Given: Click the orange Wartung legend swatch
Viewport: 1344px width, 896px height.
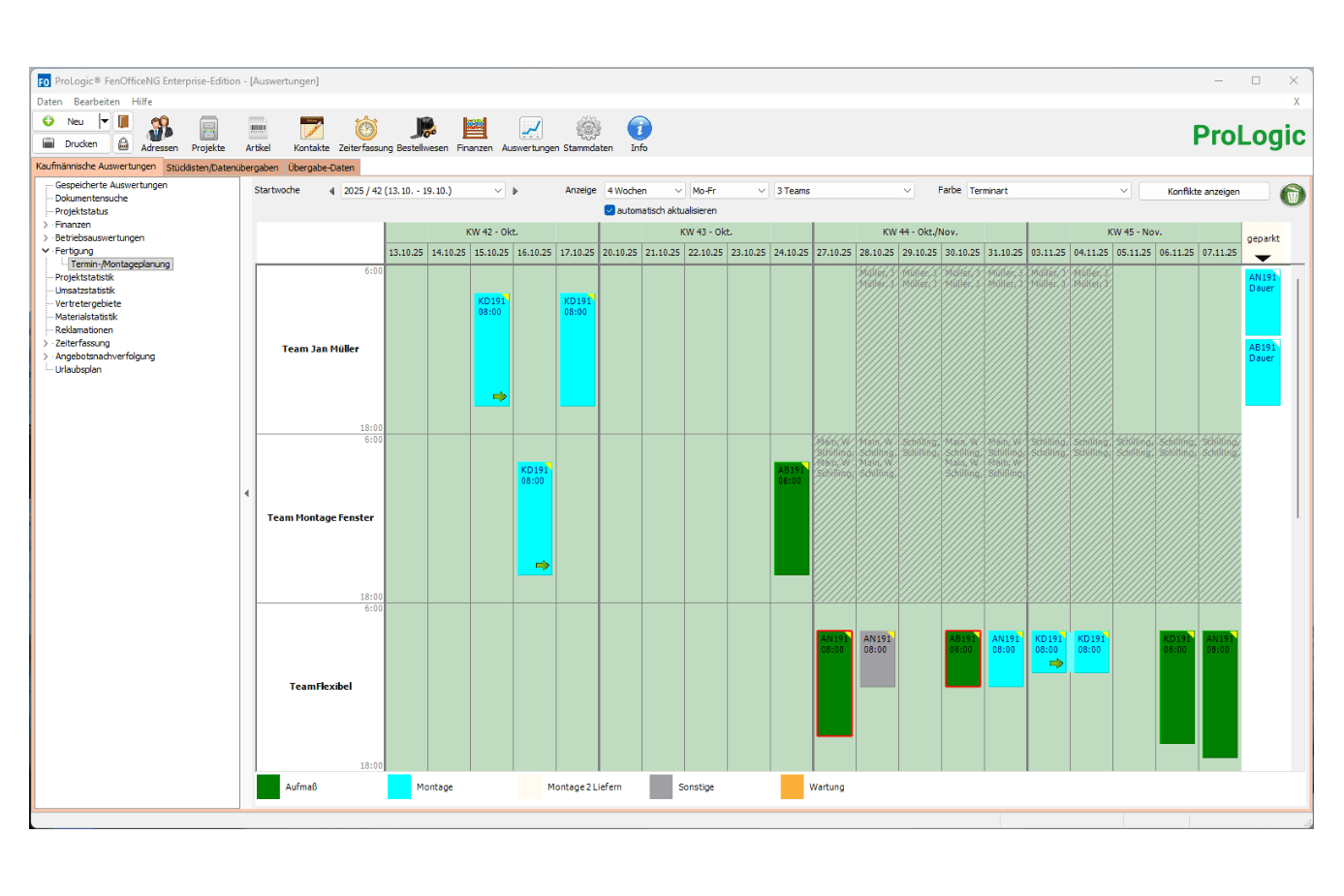Looking at the screenshot, I should point(792,787).
